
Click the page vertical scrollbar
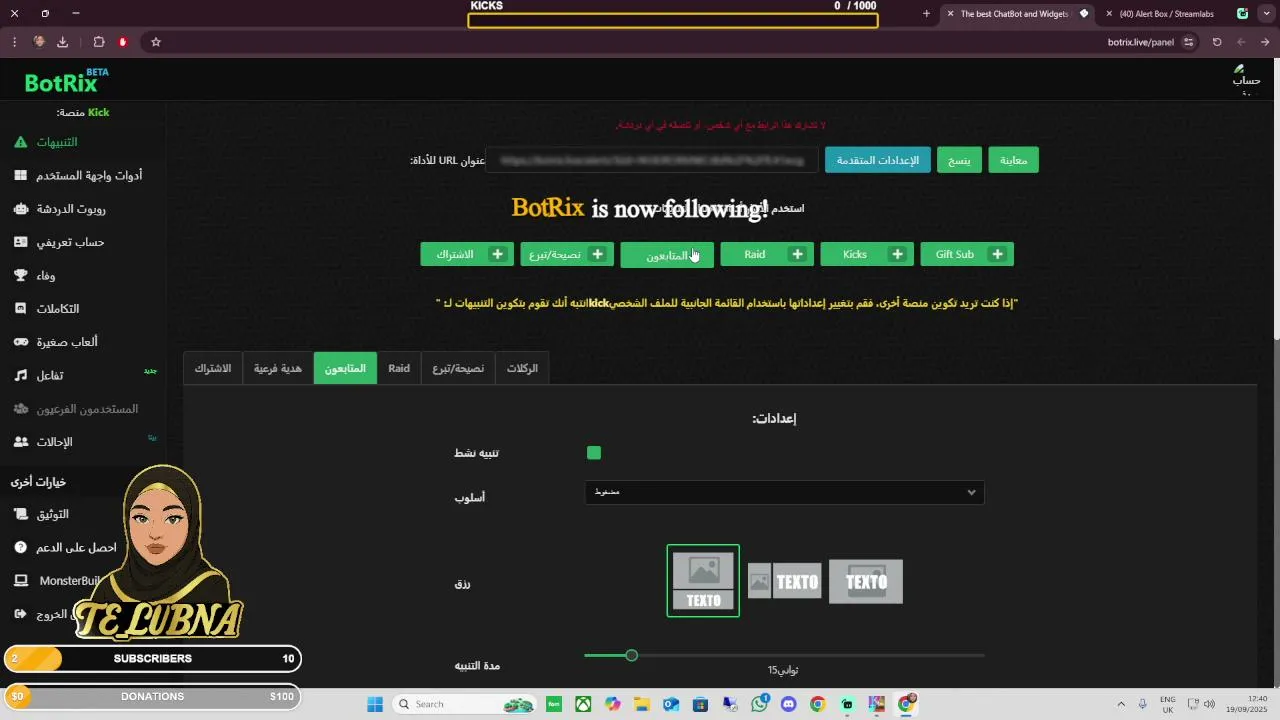tap(1276, 215)
